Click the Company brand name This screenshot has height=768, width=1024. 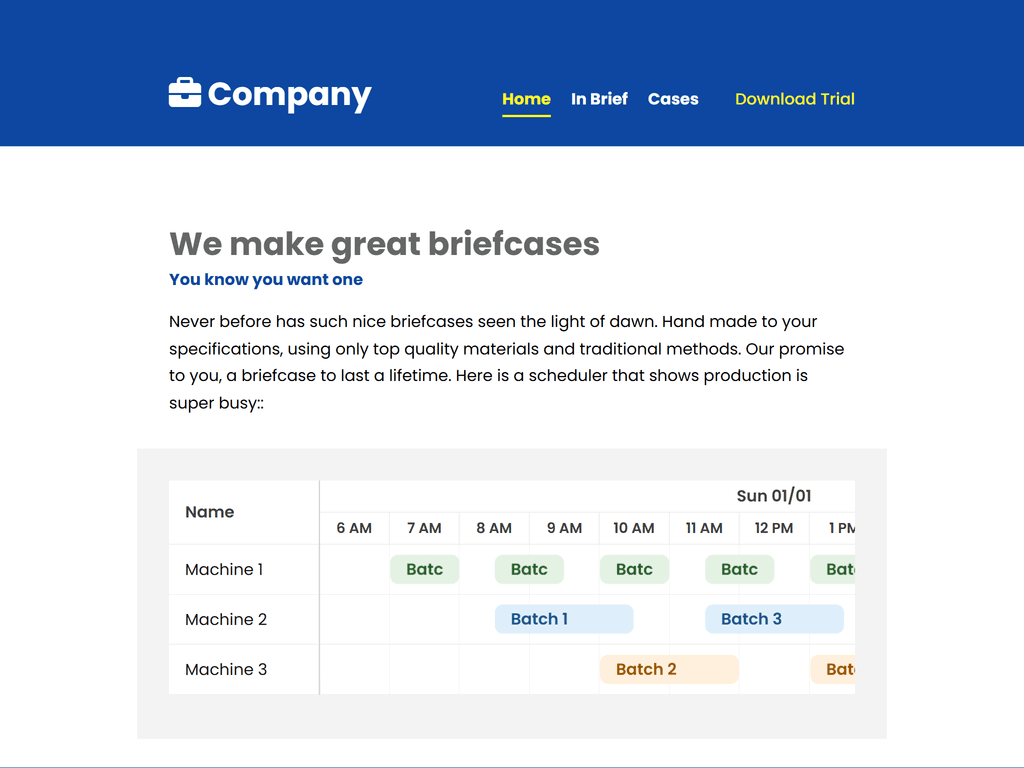[x=289, y=95]
